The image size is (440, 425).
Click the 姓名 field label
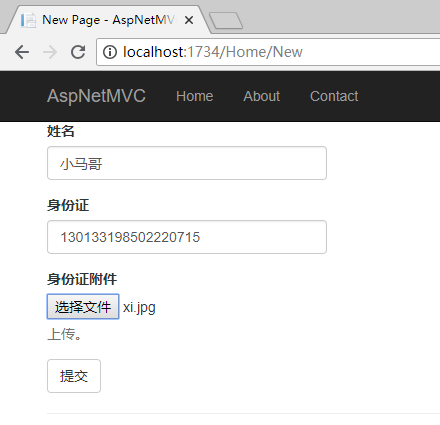pyautogui.click(x=61, y=131)
